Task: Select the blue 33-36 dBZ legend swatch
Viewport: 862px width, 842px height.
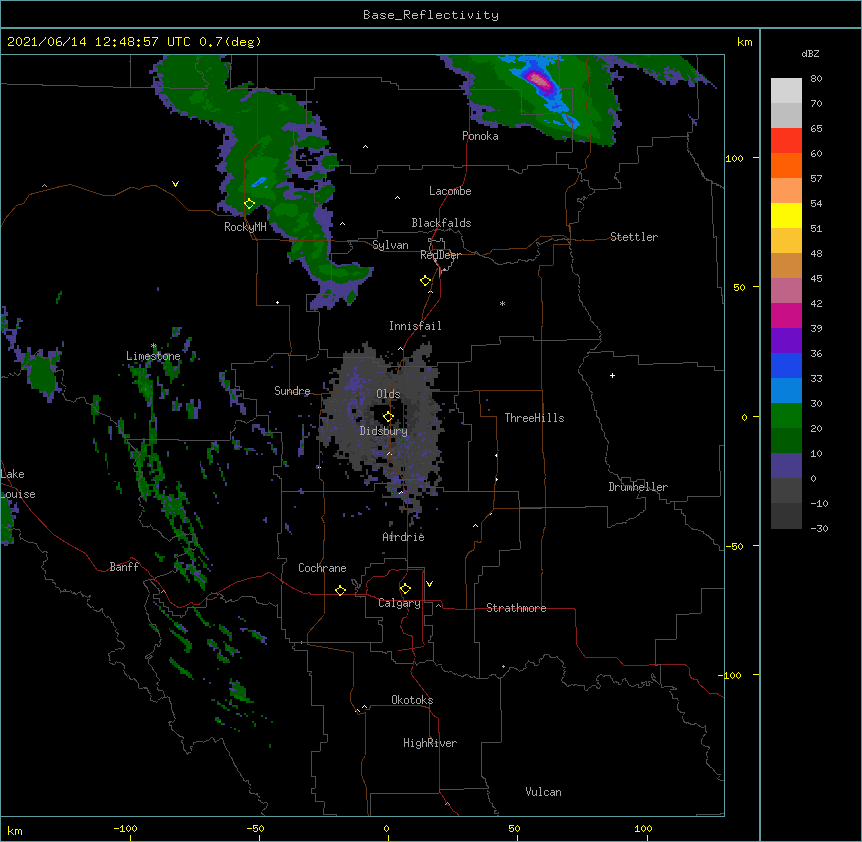Action: coord(786,365)
